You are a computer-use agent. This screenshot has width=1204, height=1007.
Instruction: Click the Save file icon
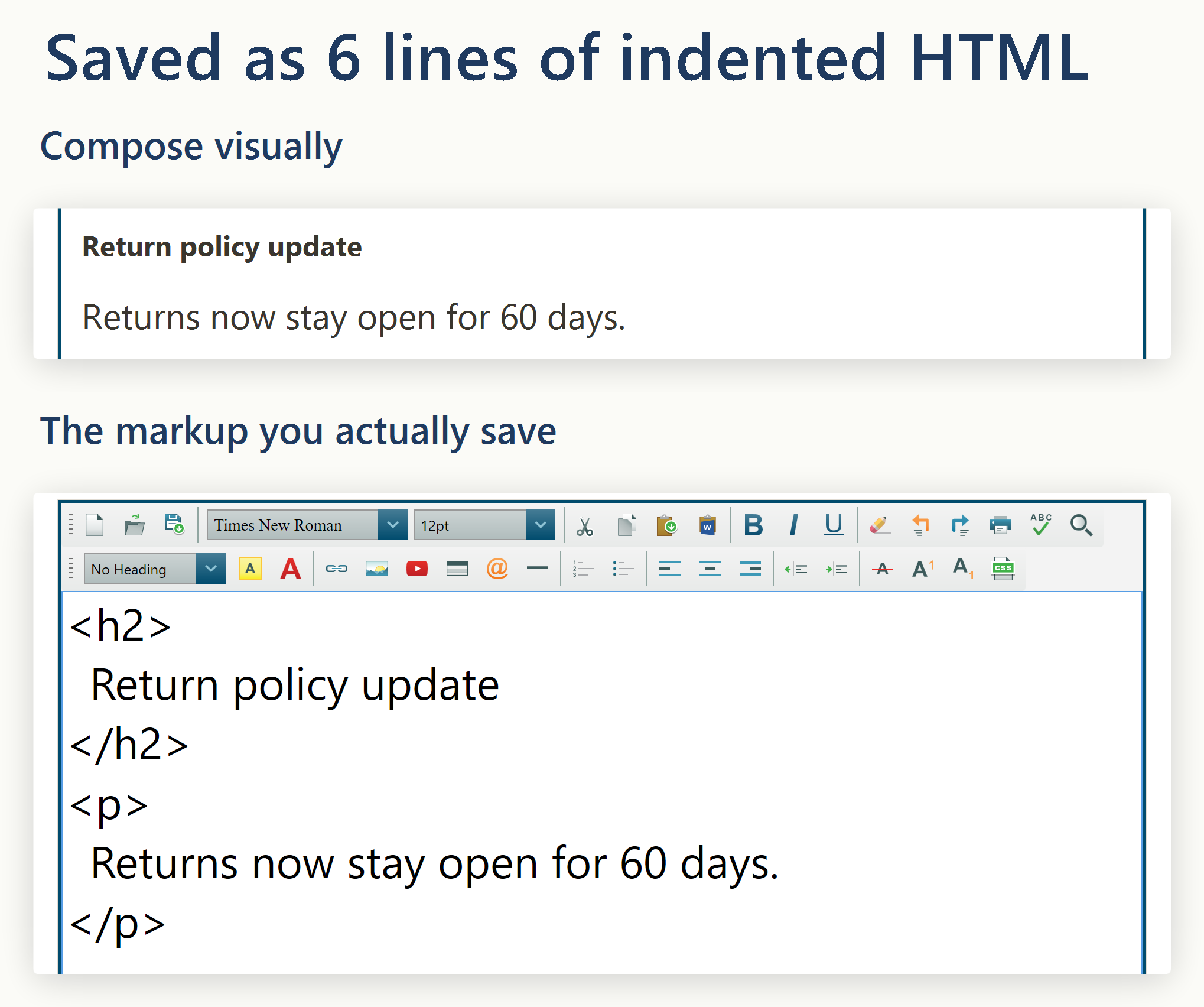coord(174,525)
